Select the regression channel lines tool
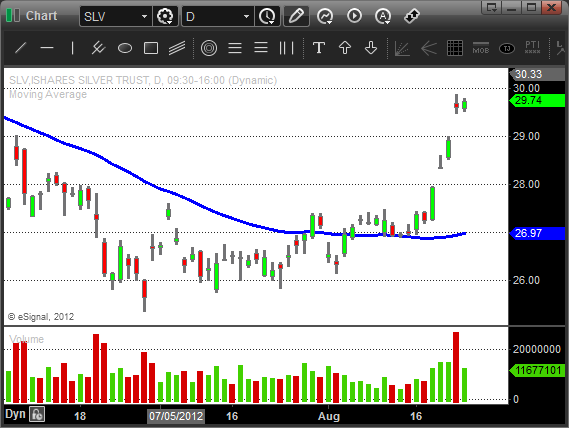The image size is (569, 428). [177, 48]
